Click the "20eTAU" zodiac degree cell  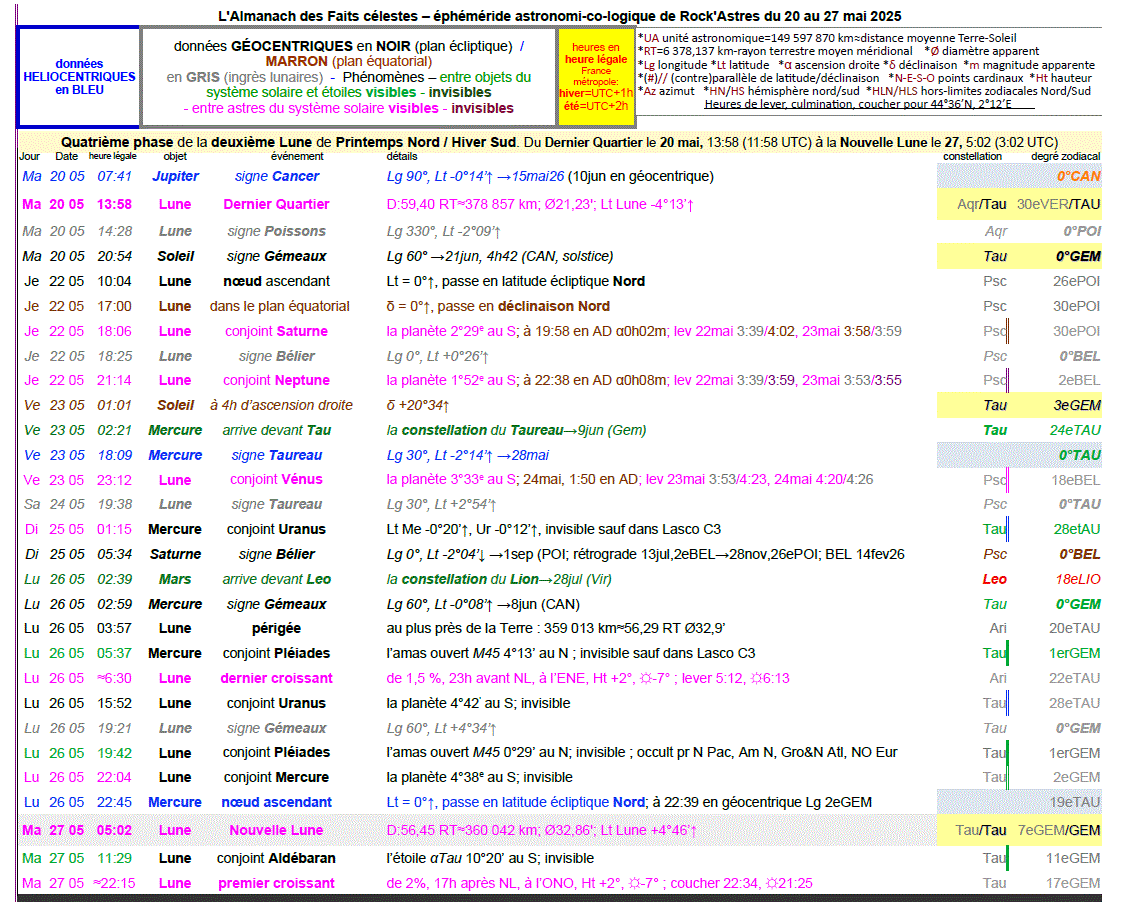1075,629
